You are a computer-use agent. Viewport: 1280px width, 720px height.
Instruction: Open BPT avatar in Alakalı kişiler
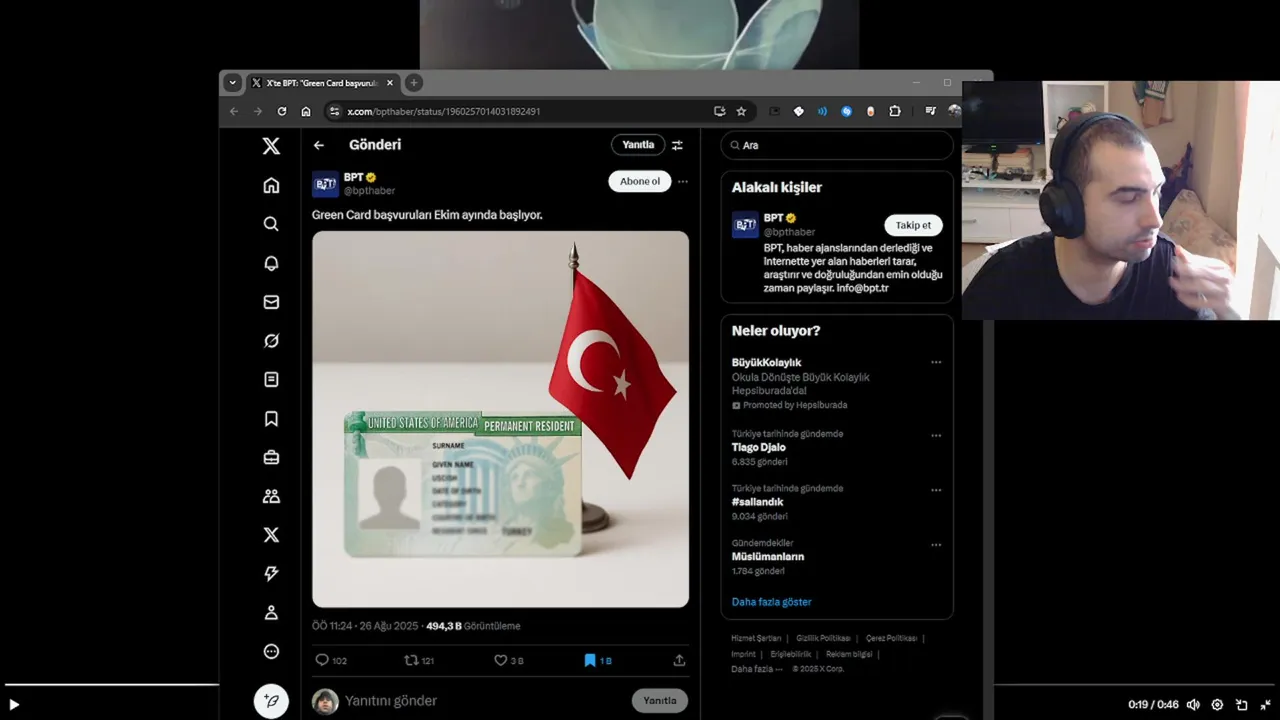[x=745, y=225]
